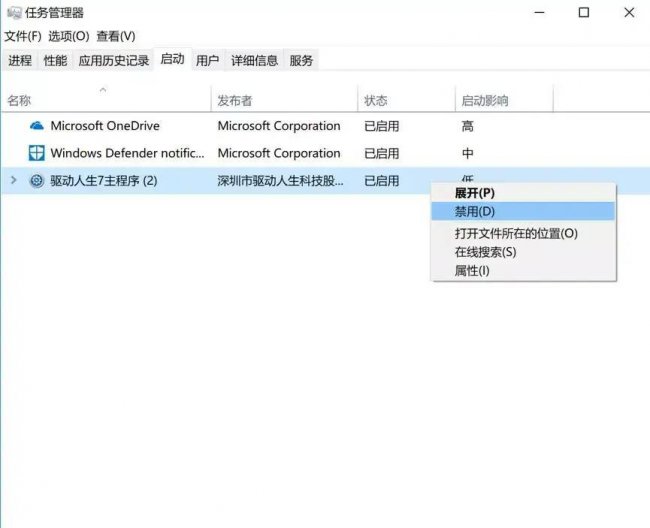
Task: Select the Microsoft OneDrive row name
Action: click(x=105, y=126)
